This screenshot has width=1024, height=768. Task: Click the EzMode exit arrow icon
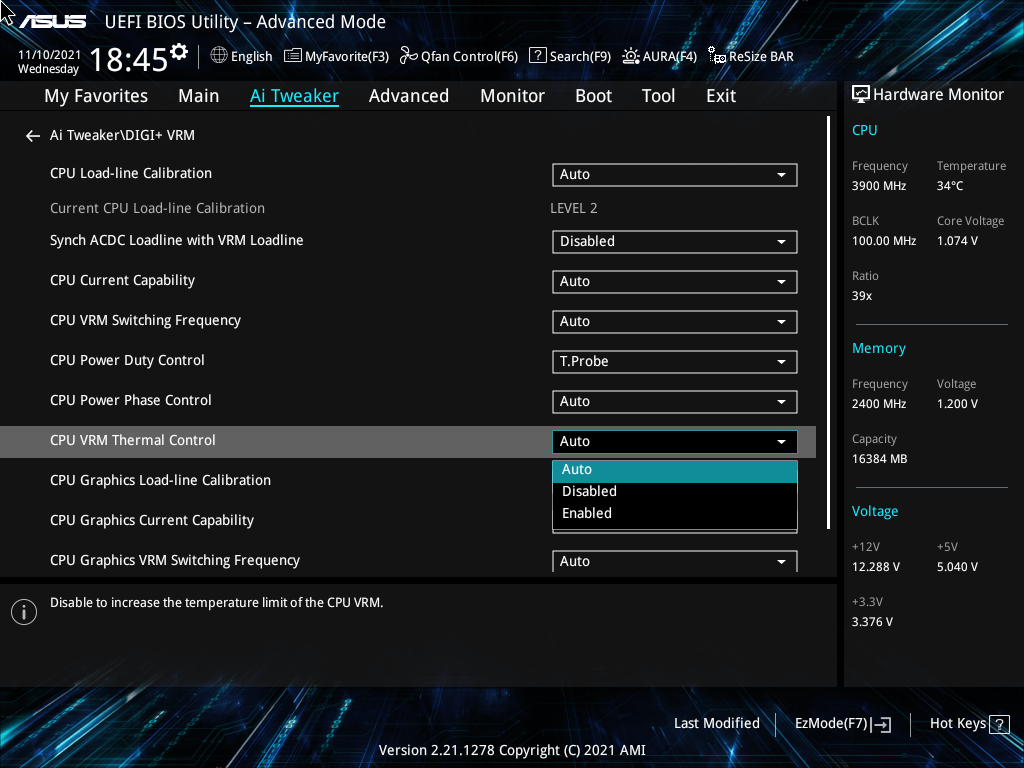point(881,724)
